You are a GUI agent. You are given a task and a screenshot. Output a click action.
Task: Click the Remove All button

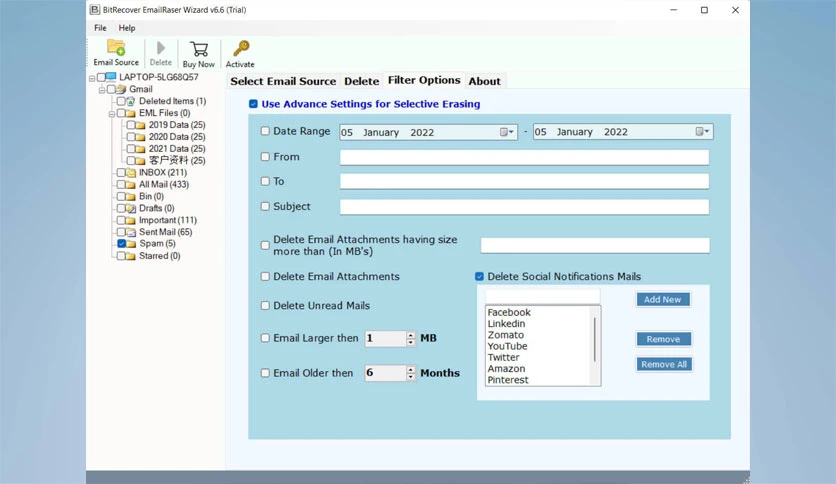664,364
